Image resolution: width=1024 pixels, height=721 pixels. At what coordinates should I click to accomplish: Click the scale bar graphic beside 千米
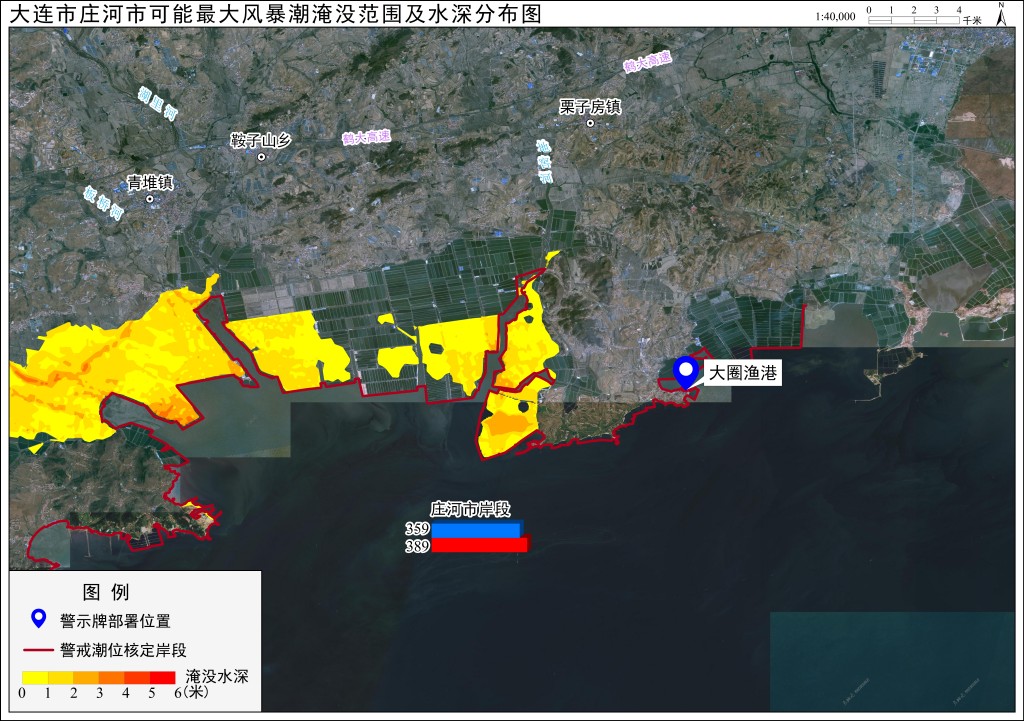coord(914,20)
